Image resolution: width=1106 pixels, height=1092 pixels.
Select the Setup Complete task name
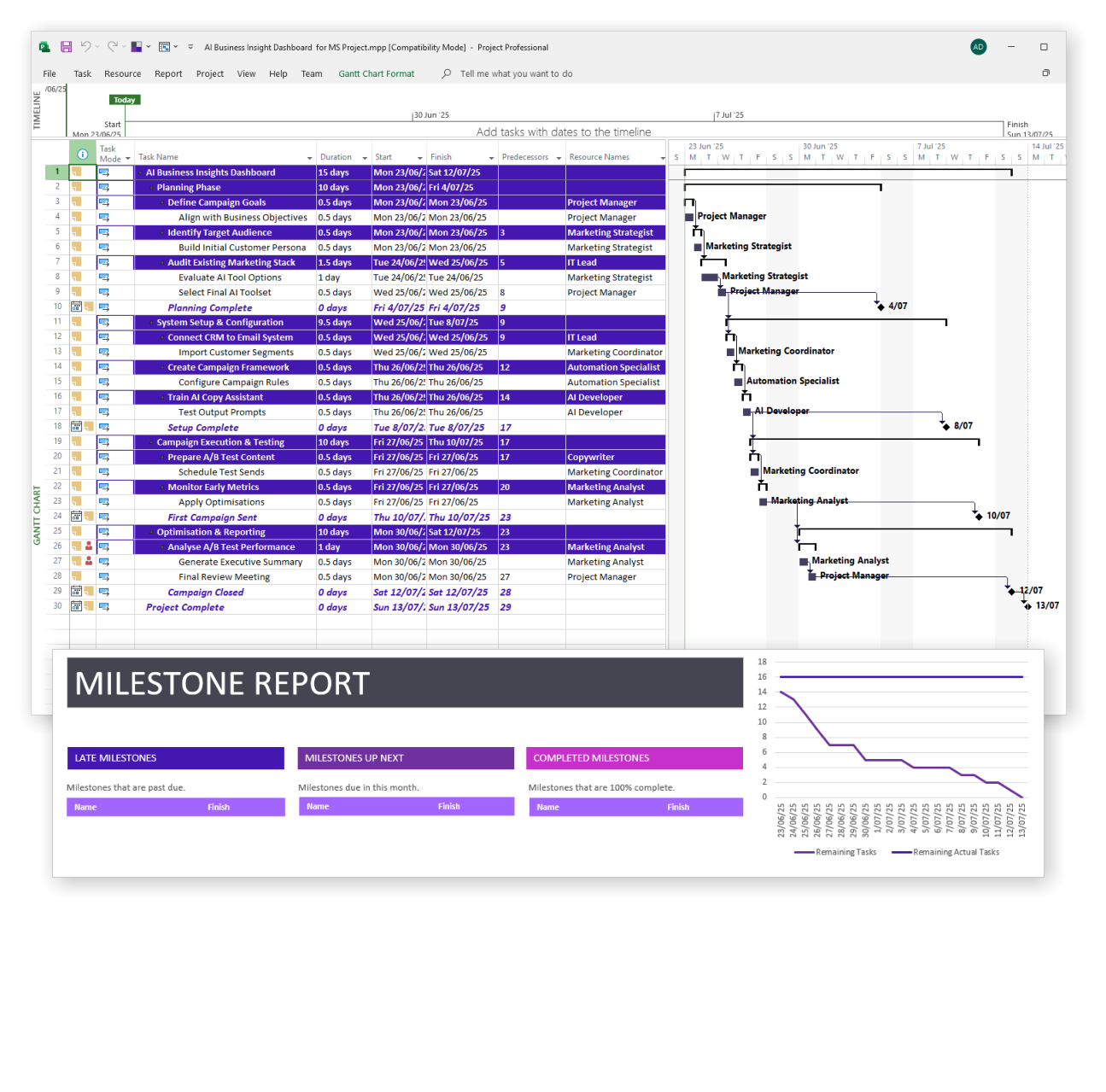coord(203,428)
